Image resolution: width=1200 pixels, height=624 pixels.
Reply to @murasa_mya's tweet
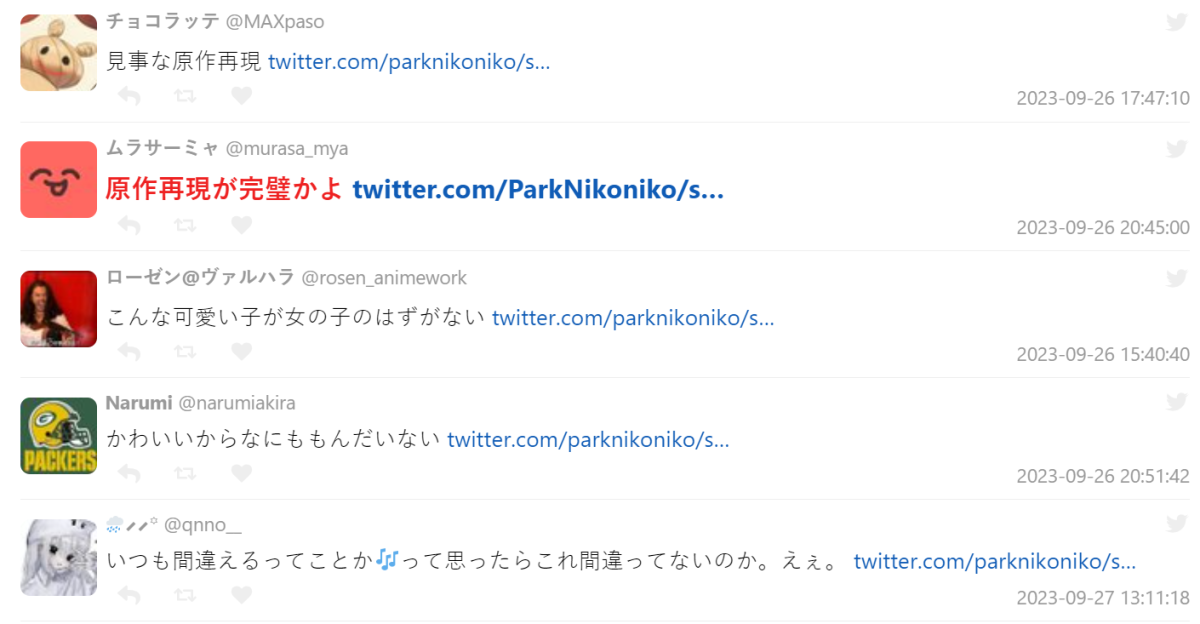pyautogui.click(x=129, y=225)
